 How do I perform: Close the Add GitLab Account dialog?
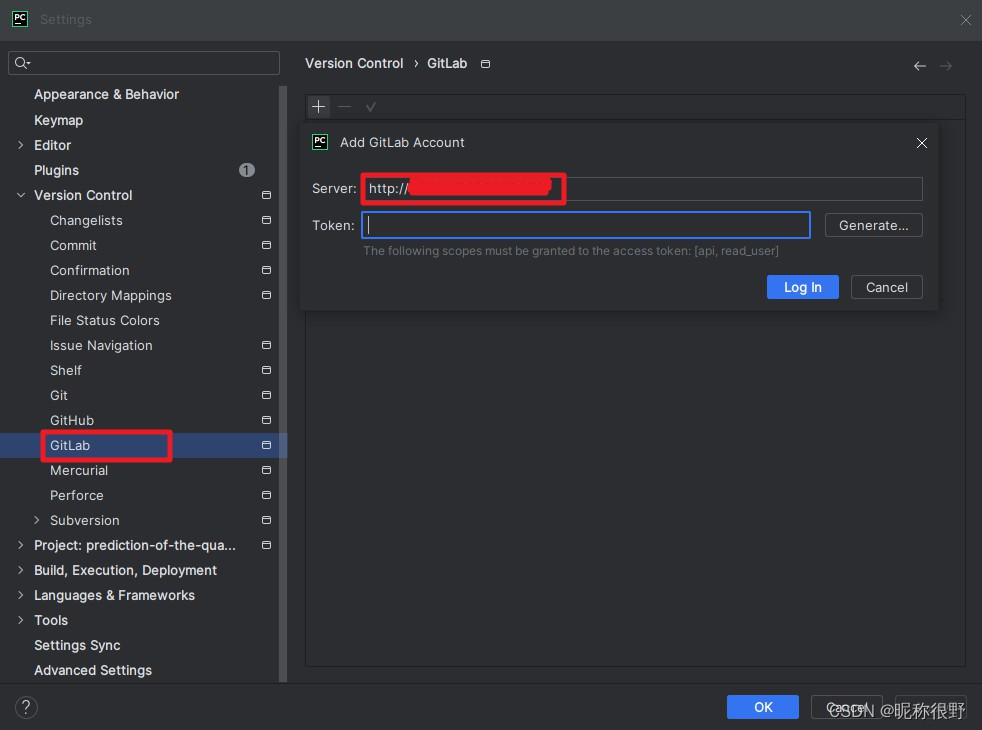coord(922,143)
